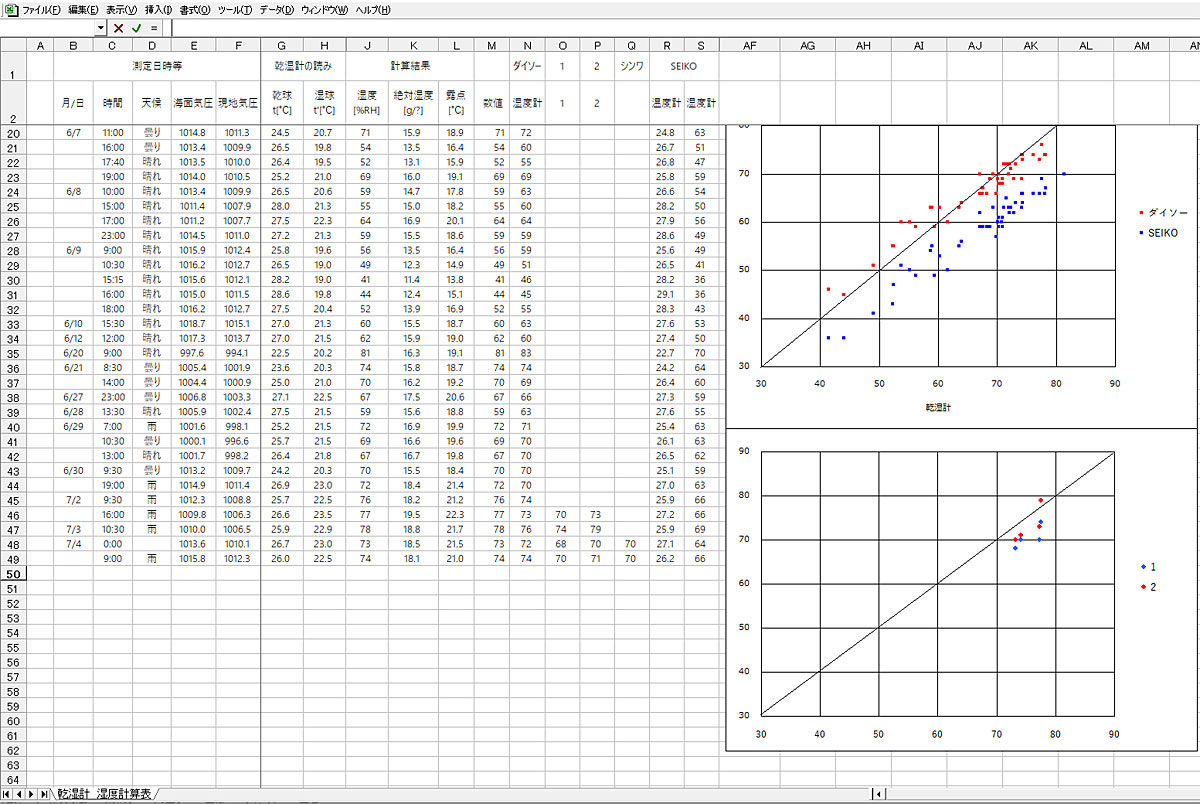Jump to last sheet tab arrow
This screenshot has height=804, width=1200.
46,794
